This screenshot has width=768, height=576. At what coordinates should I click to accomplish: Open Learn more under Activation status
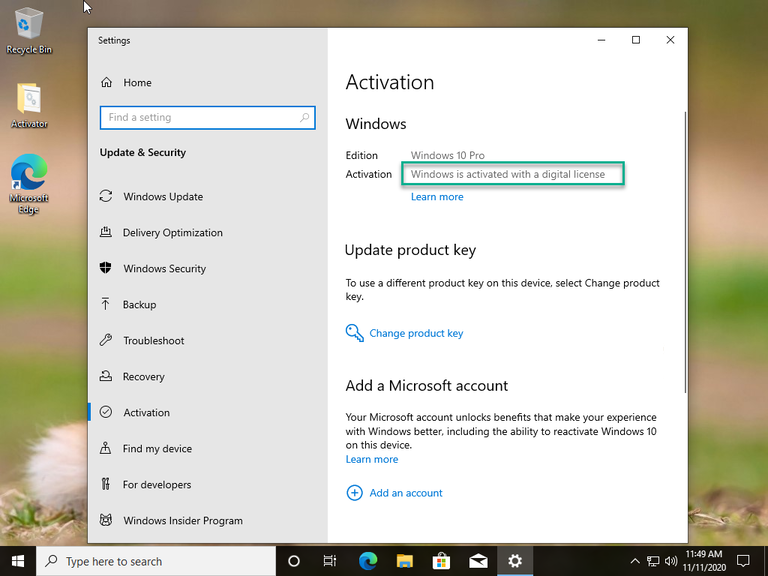click(437, 197)
